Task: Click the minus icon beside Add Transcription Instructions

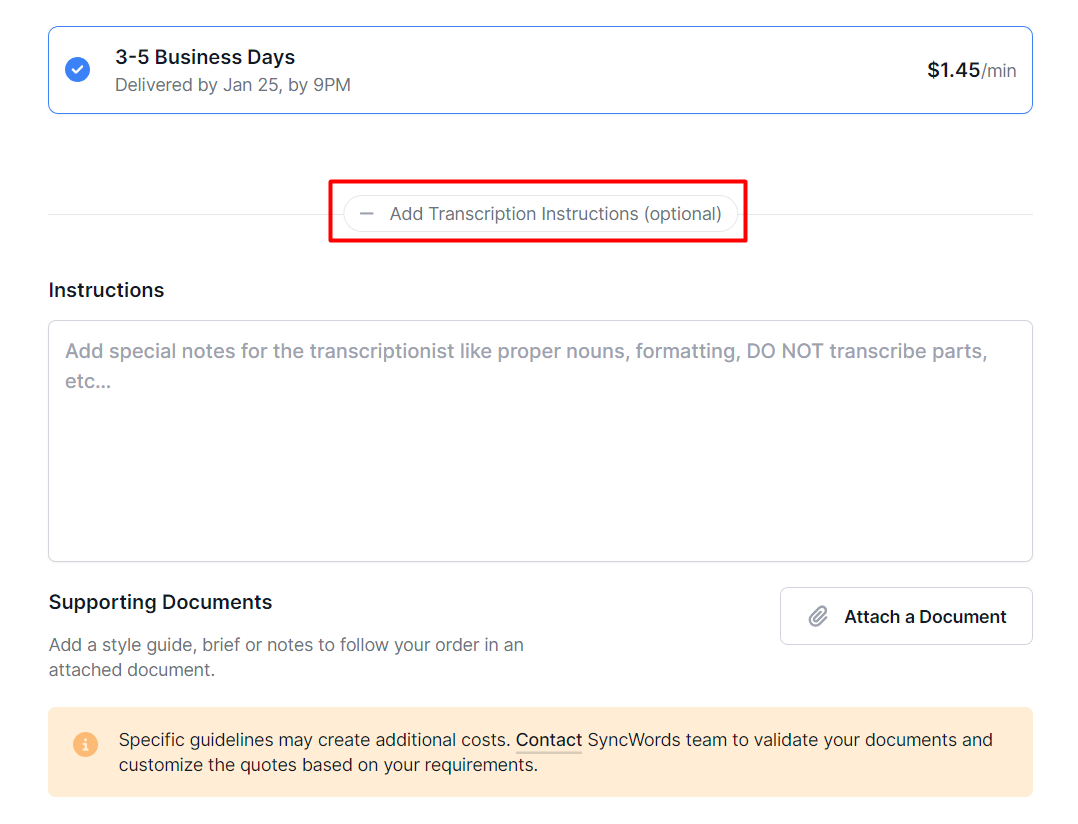Action: click(x=367, y=214)
